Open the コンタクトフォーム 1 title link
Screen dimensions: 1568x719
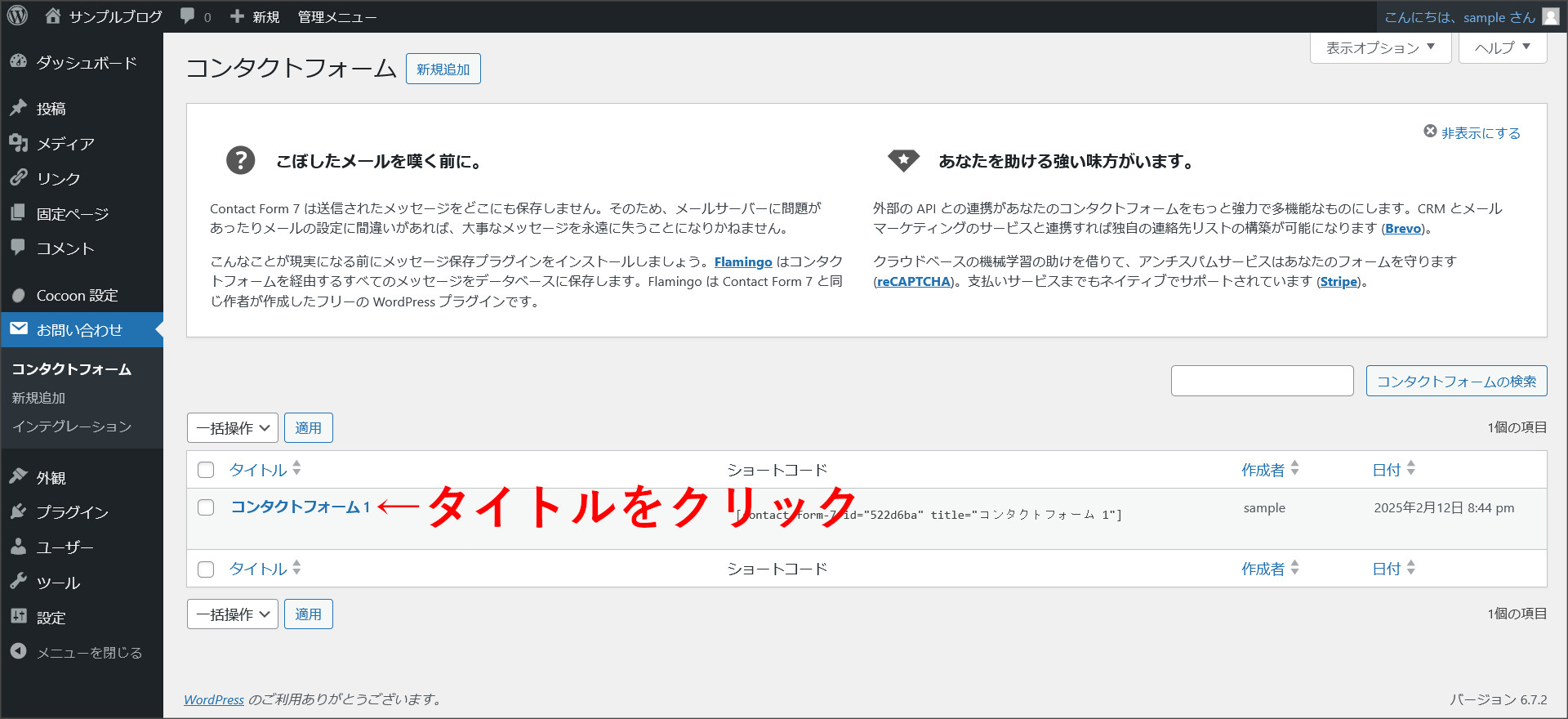[x=300, y=507]
